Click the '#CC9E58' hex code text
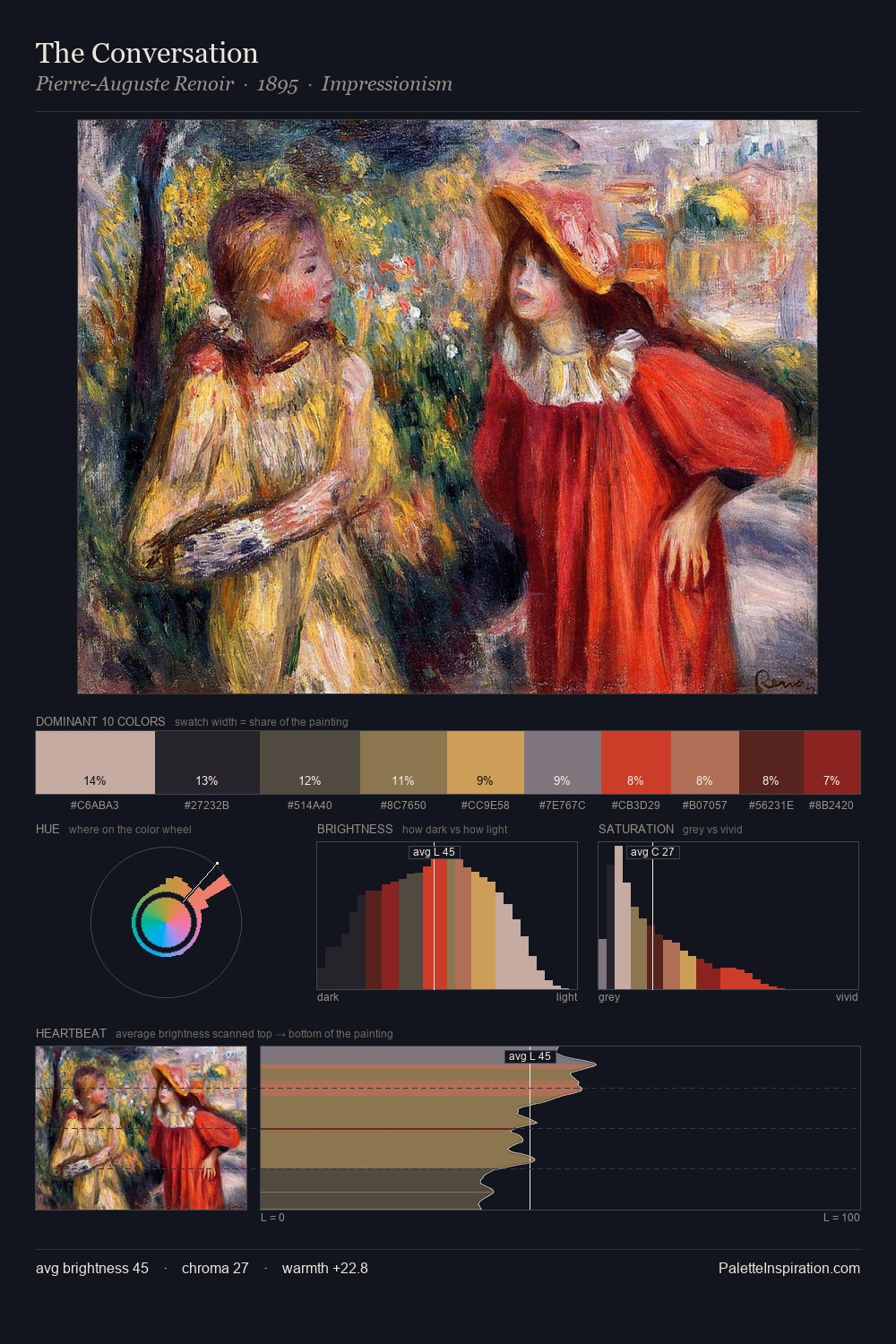Image resolution: width=896 pixels, height=1344 pixels. 485,806
